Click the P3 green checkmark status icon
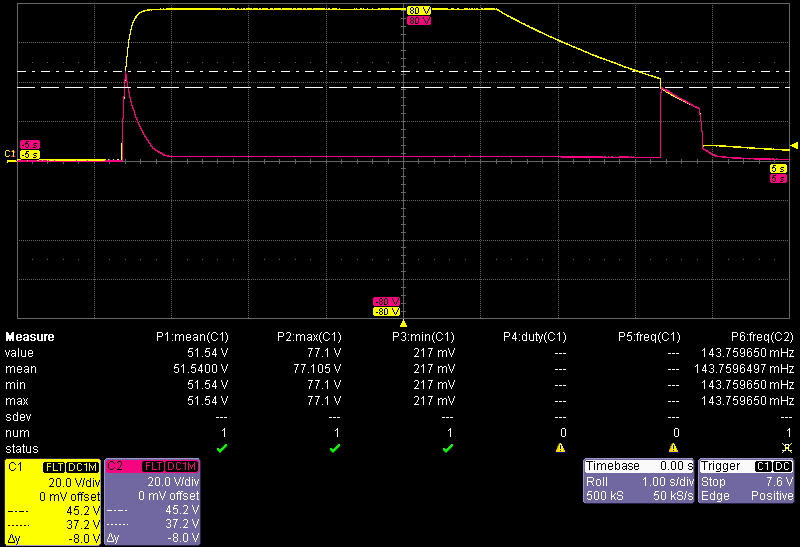Viewport: 800px width, 547px height. coord(449,448)
